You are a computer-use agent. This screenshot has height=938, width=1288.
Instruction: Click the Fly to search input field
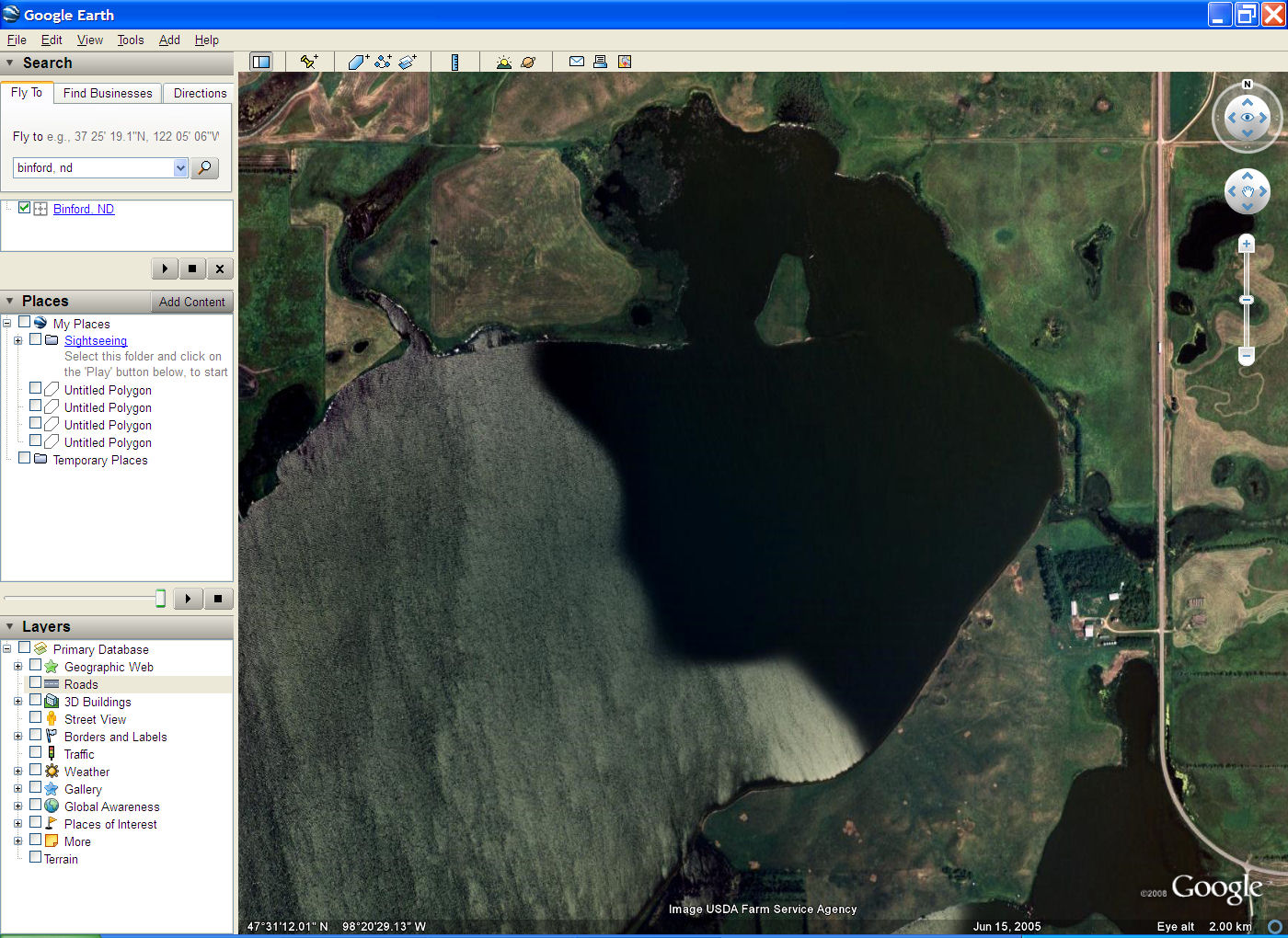pos(93,167)
